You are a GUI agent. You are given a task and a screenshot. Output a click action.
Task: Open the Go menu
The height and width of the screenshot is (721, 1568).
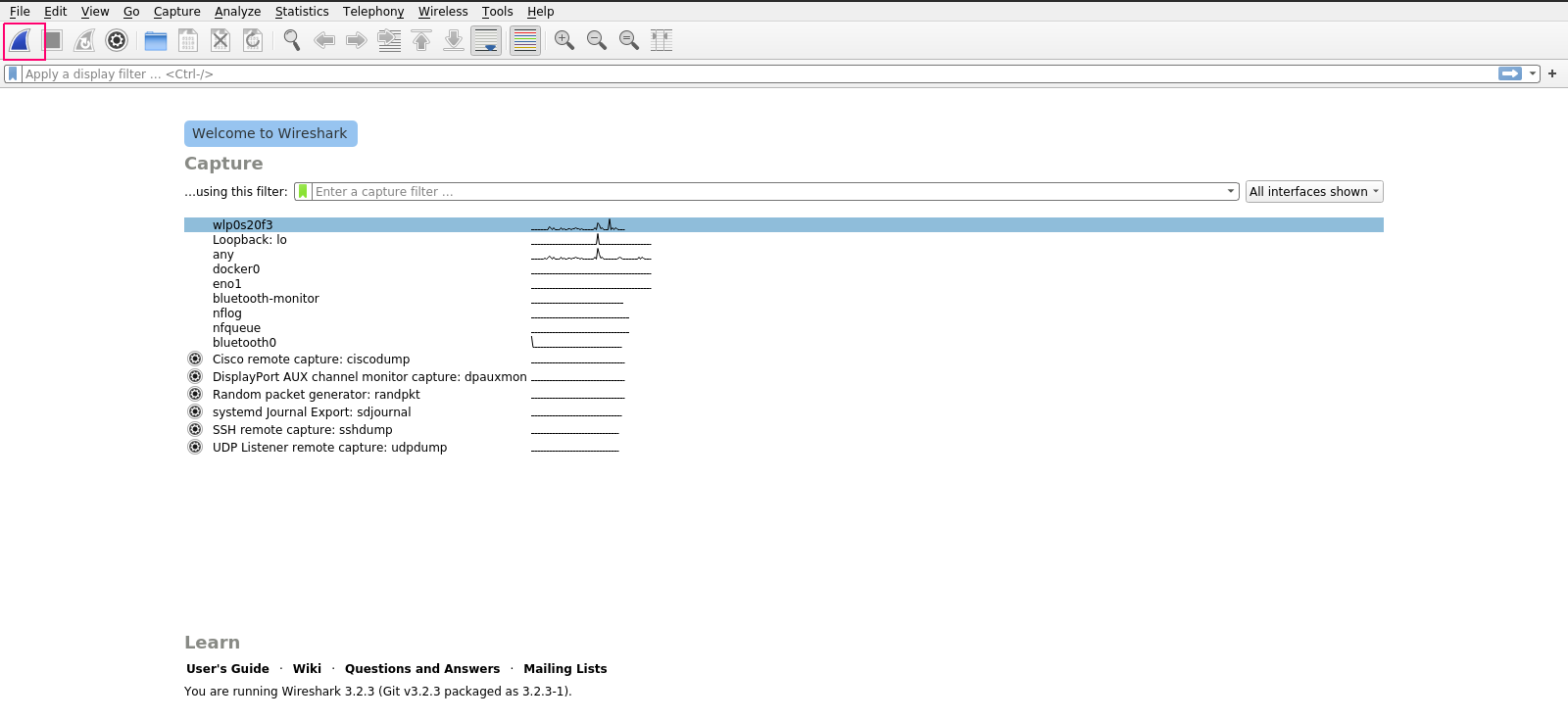(131, 12)
